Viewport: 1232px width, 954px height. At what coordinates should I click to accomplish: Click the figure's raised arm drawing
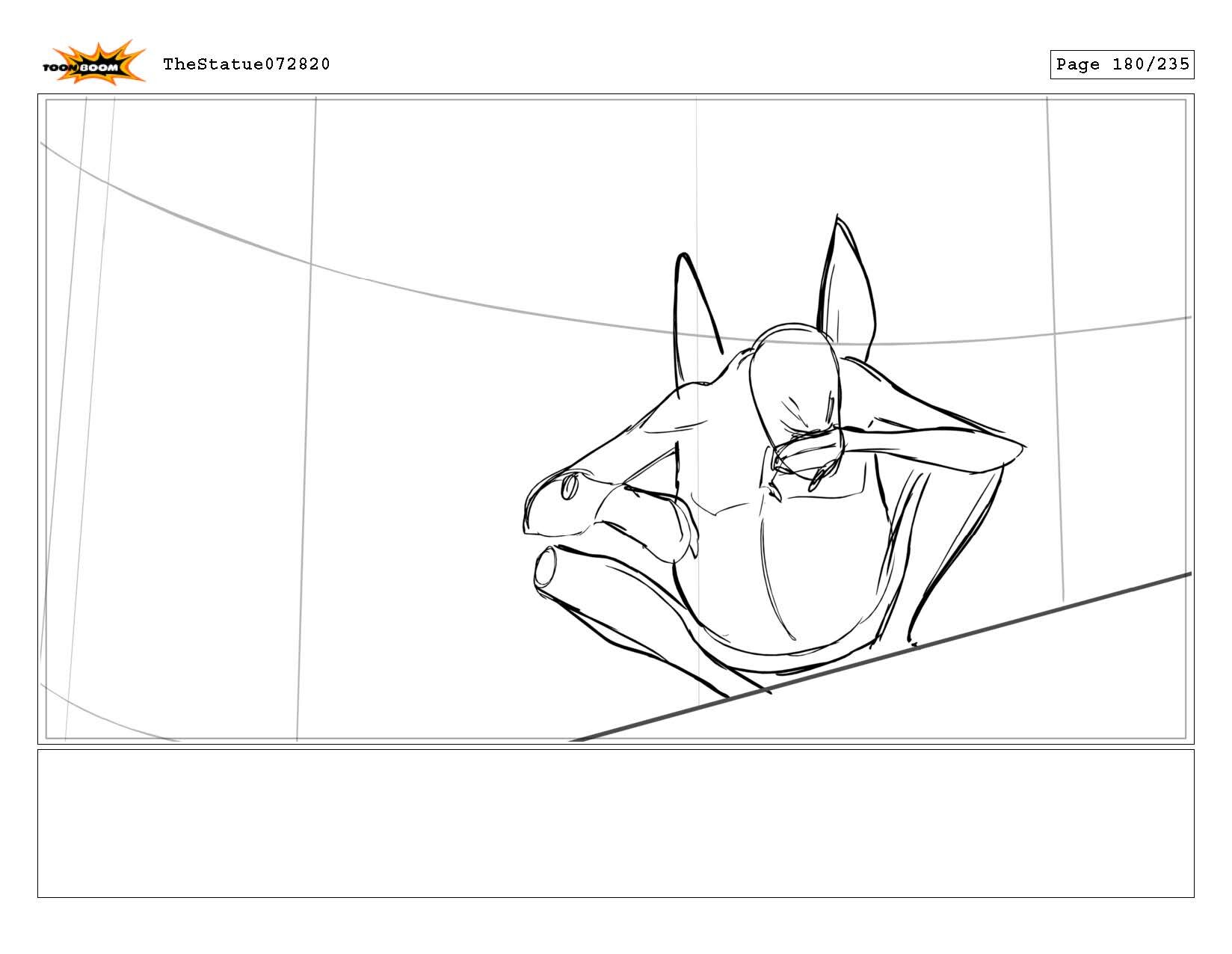pyautogui.click(x=934, y=441)
